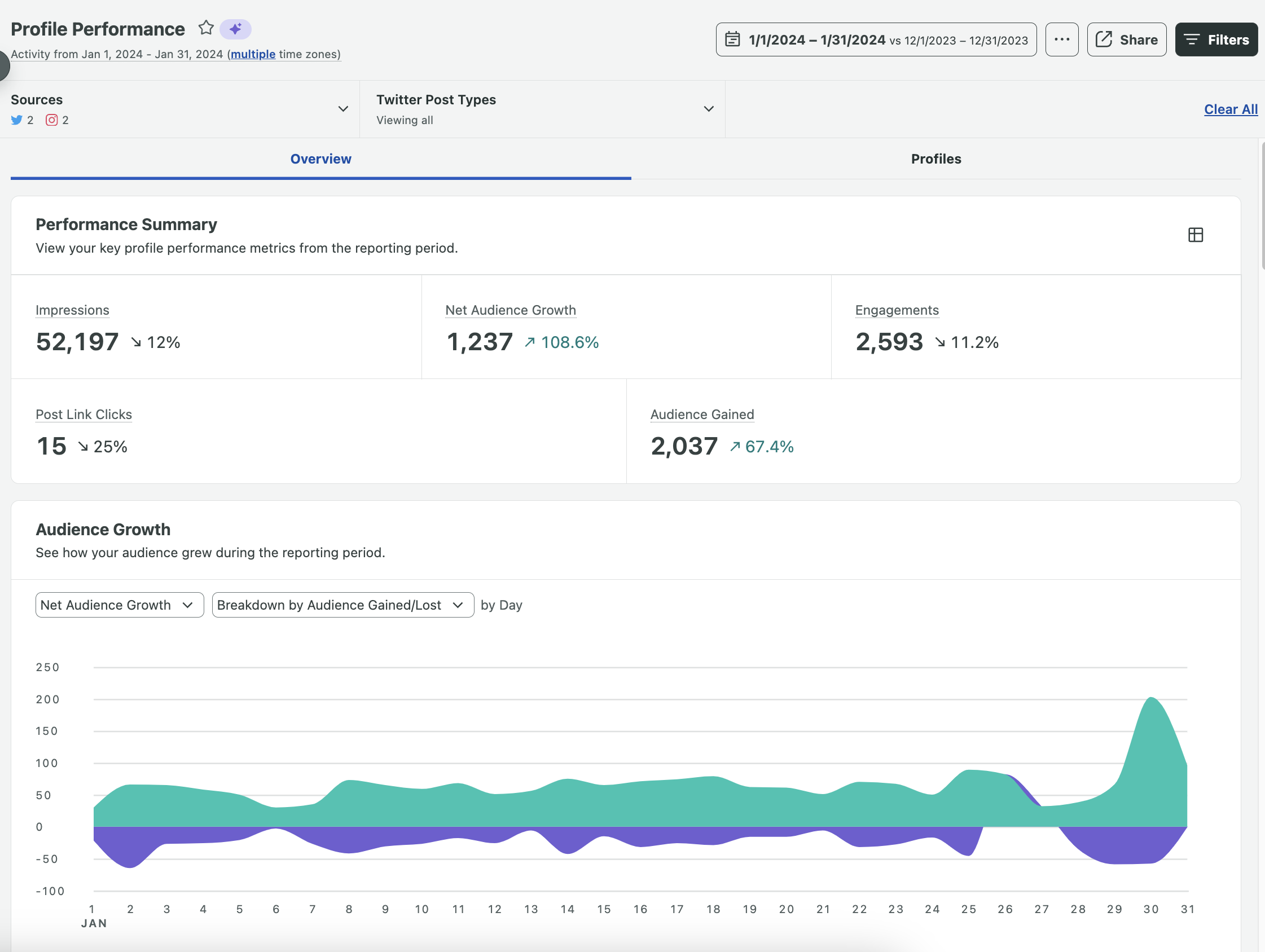This screenshot has width=1265, height=952.
Task: Click the favorite star icon
Action: (206, 28)
